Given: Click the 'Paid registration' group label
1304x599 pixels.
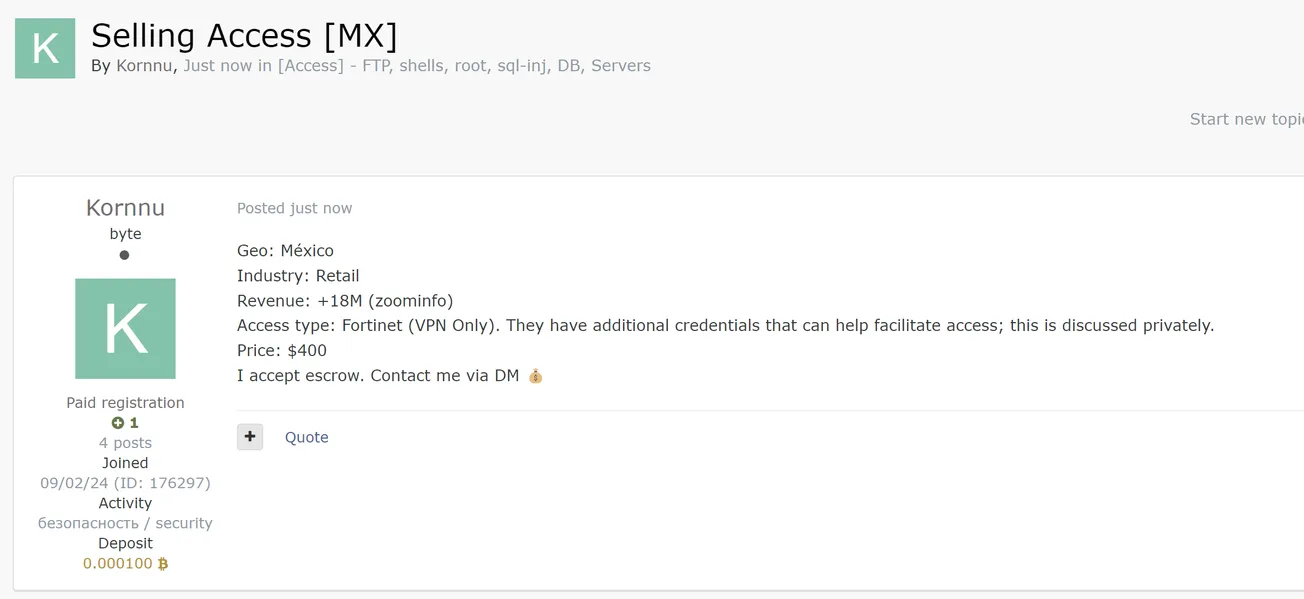Looking at the screenshot, I should [x=125, y=403].
